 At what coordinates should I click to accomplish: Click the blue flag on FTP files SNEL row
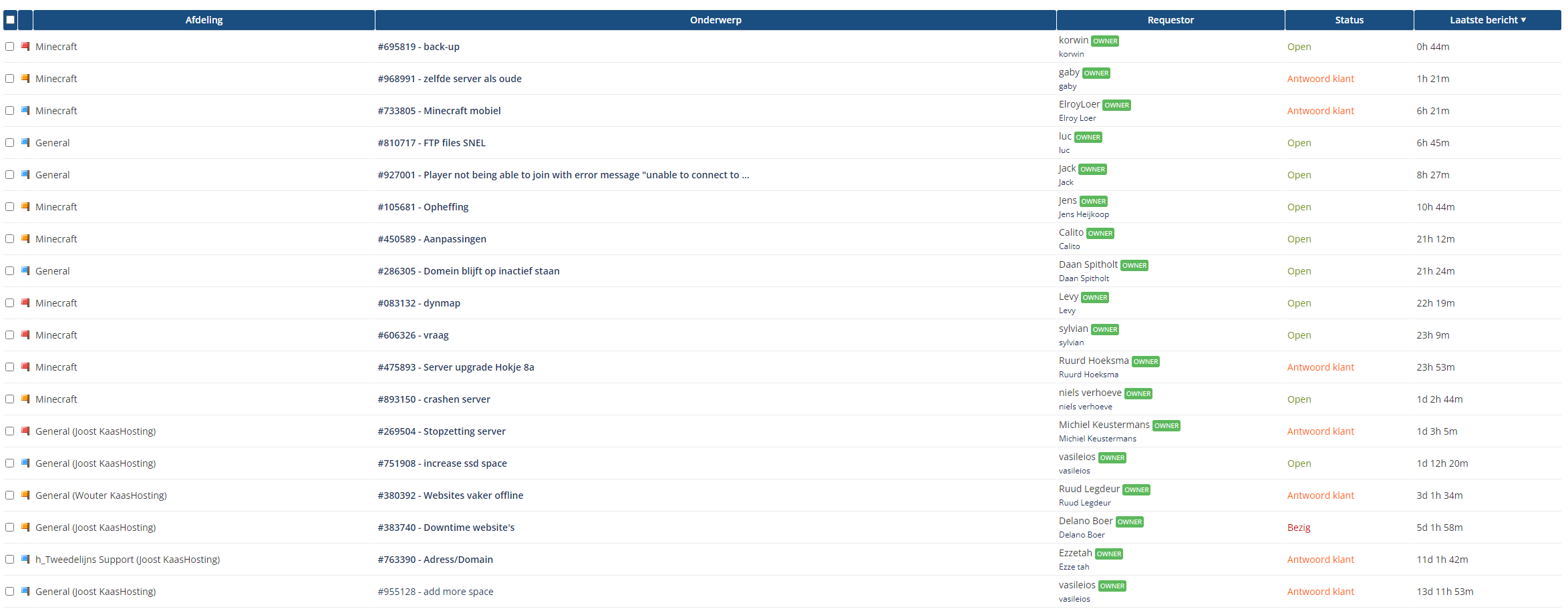pos(25,142)
